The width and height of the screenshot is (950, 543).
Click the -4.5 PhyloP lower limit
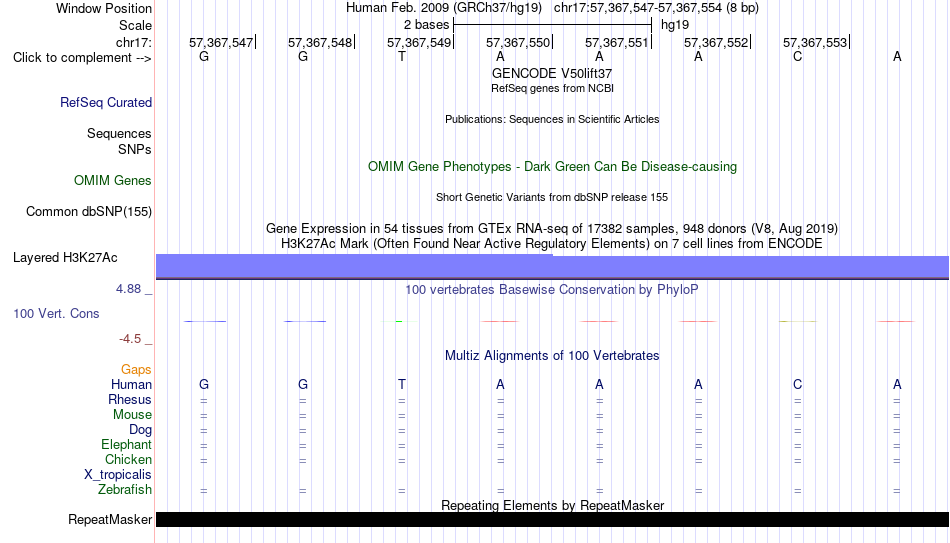pyautogui.click(x=130, y=339)
